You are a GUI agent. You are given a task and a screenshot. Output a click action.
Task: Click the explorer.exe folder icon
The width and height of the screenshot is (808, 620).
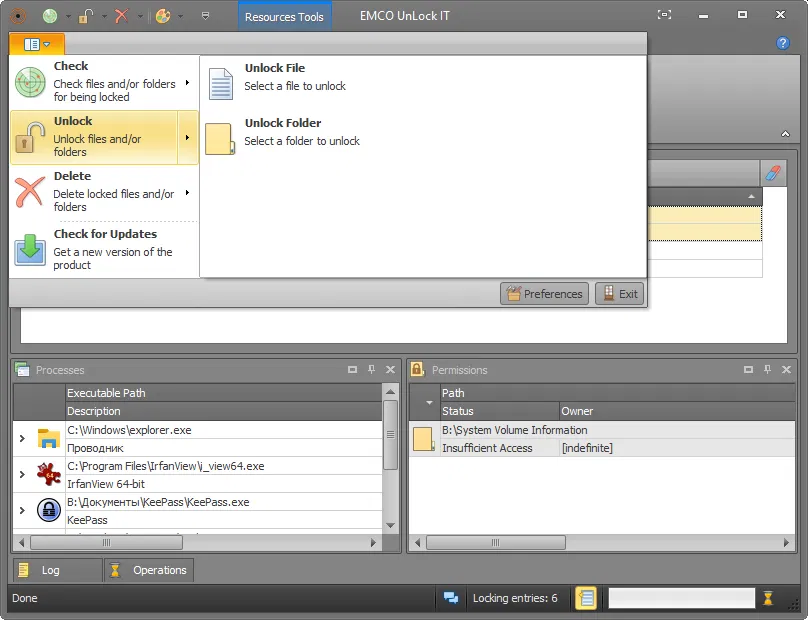pos(48,438)
